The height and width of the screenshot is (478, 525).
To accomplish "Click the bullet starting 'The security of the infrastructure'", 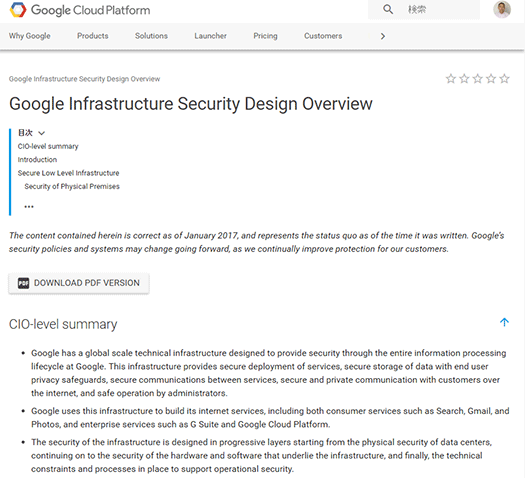I will point(261,456).
